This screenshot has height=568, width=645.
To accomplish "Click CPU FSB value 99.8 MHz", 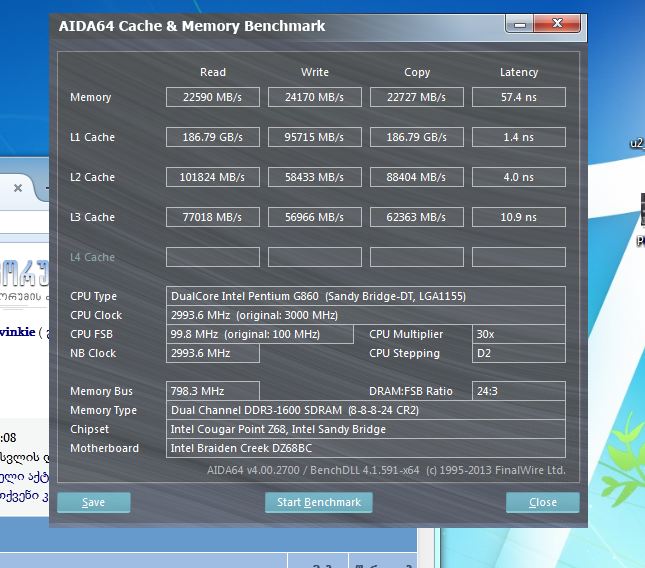I will tap(260, 334).
